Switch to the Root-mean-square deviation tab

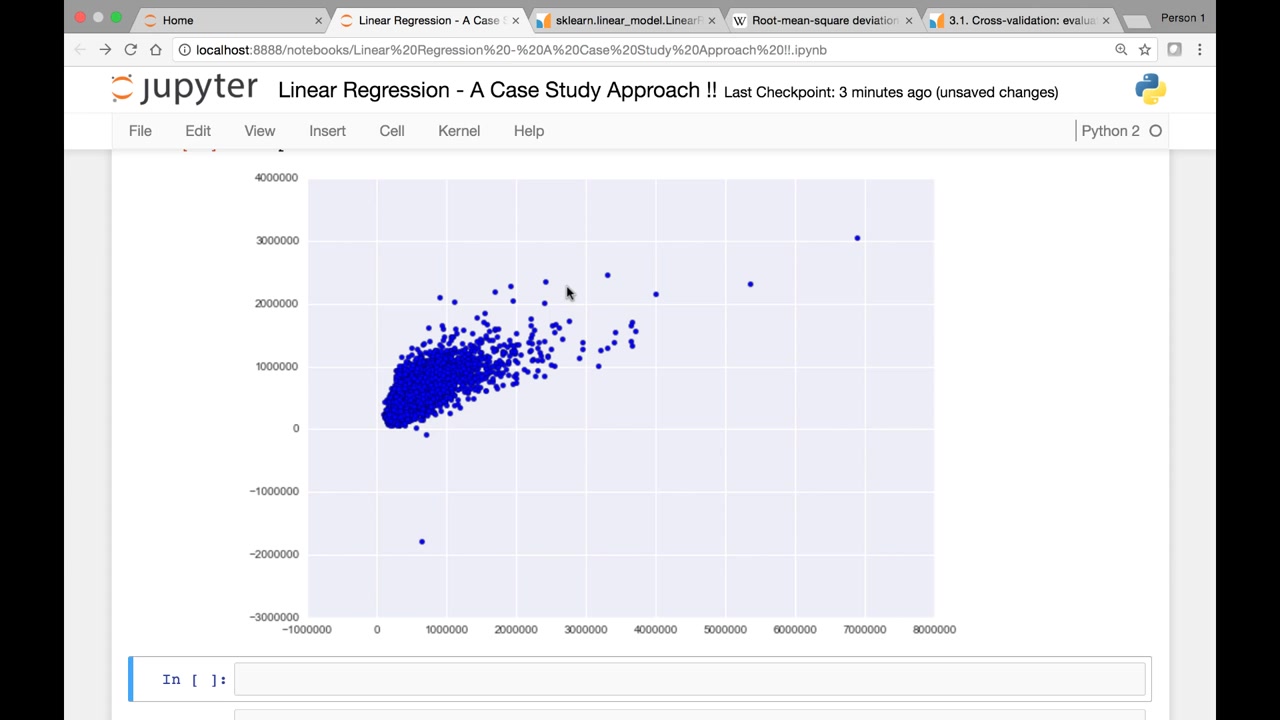(822, 20)
